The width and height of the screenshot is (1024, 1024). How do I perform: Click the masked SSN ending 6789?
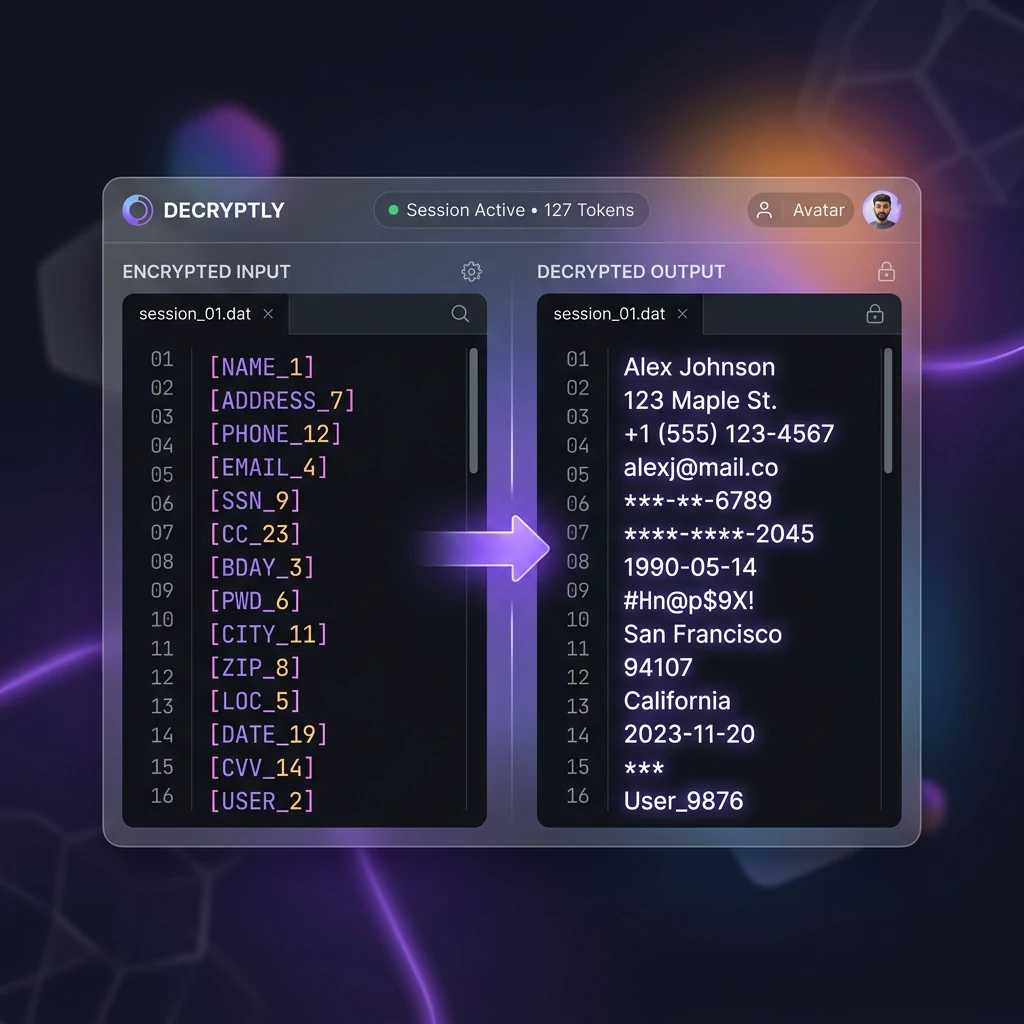click(x=697, y=501)
